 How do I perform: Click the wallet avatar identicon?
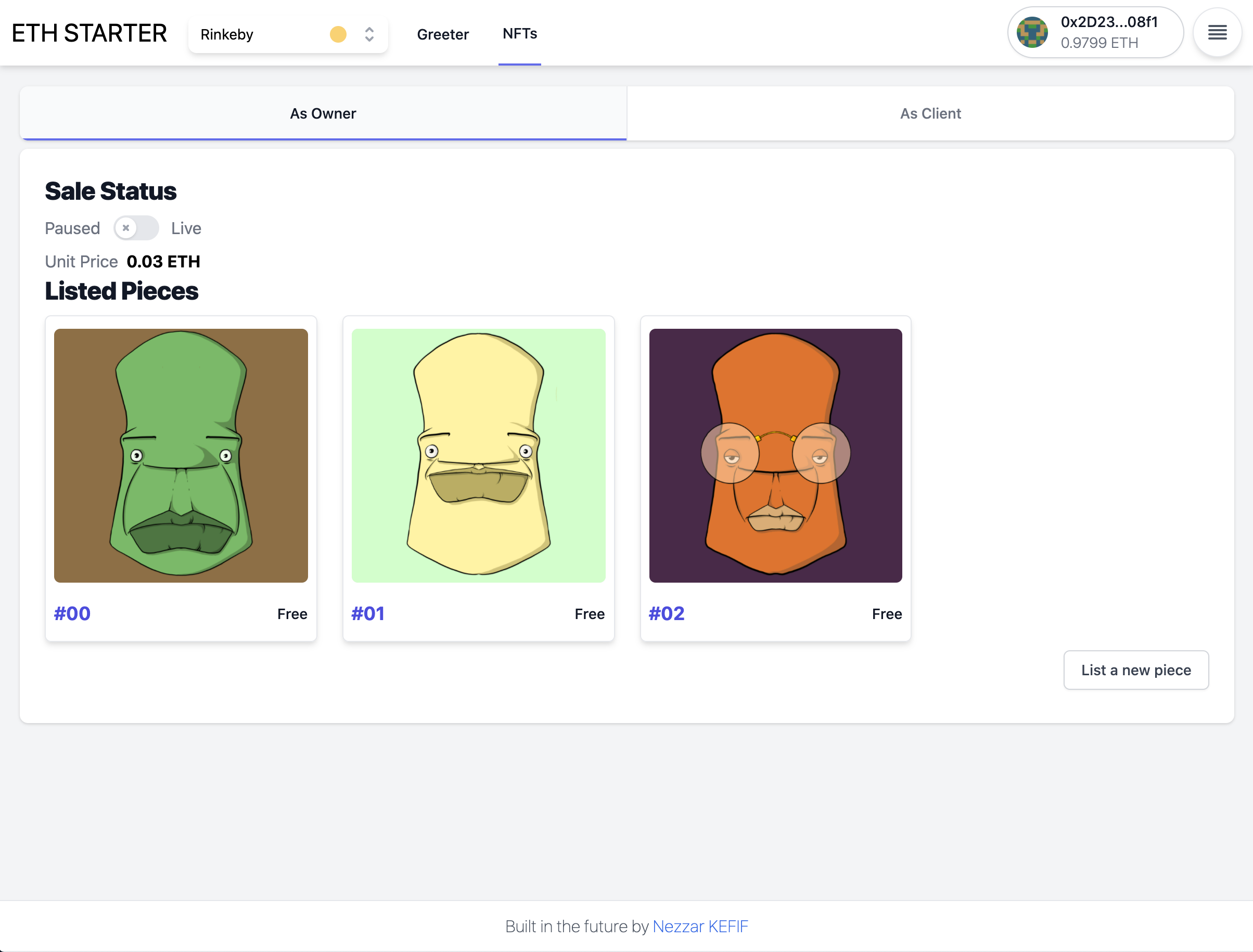(x=1031, y=32)
